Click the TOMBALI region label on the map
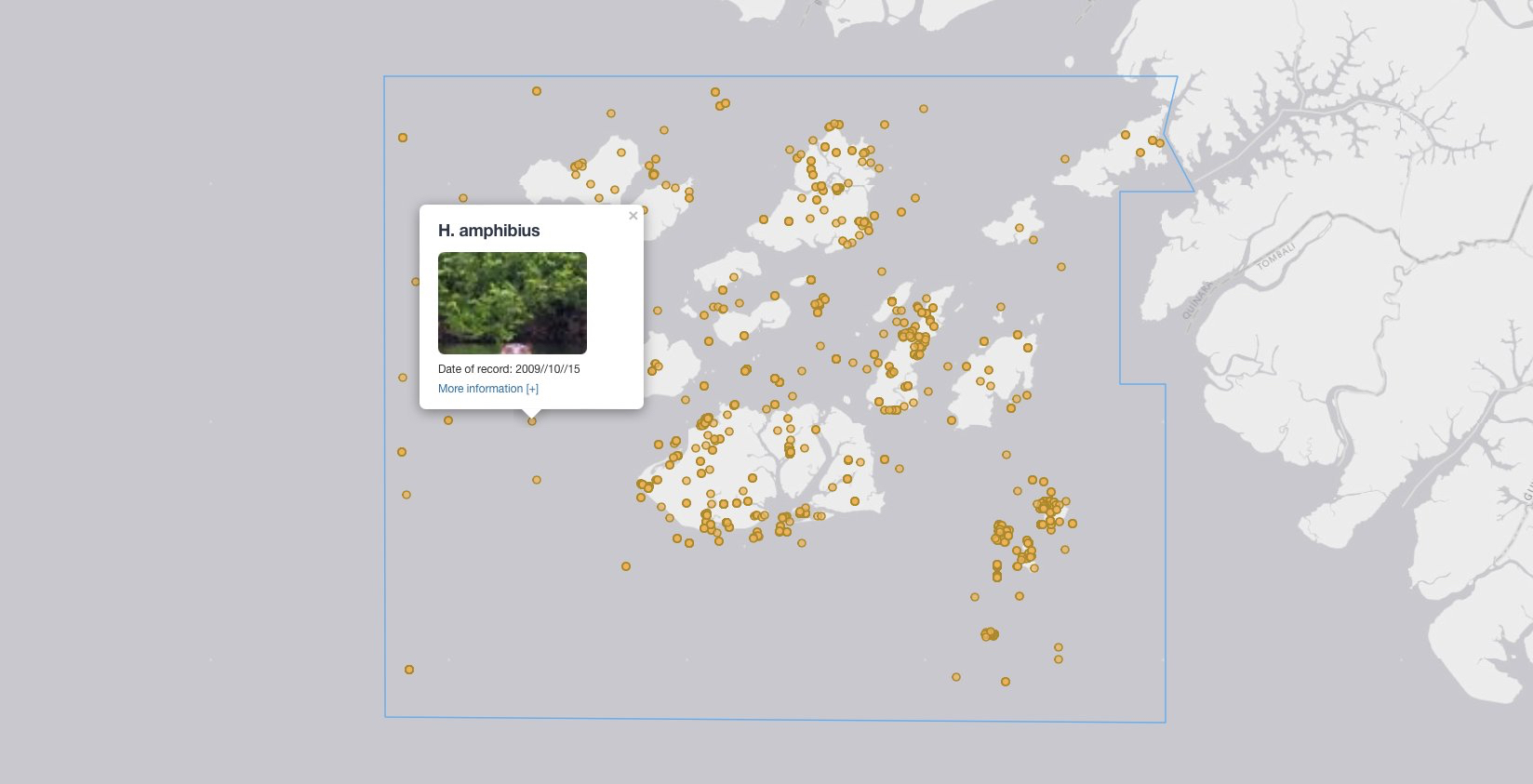Image resolution: width=1533 pixels, height=784 pixels. tap(1275, 257)
